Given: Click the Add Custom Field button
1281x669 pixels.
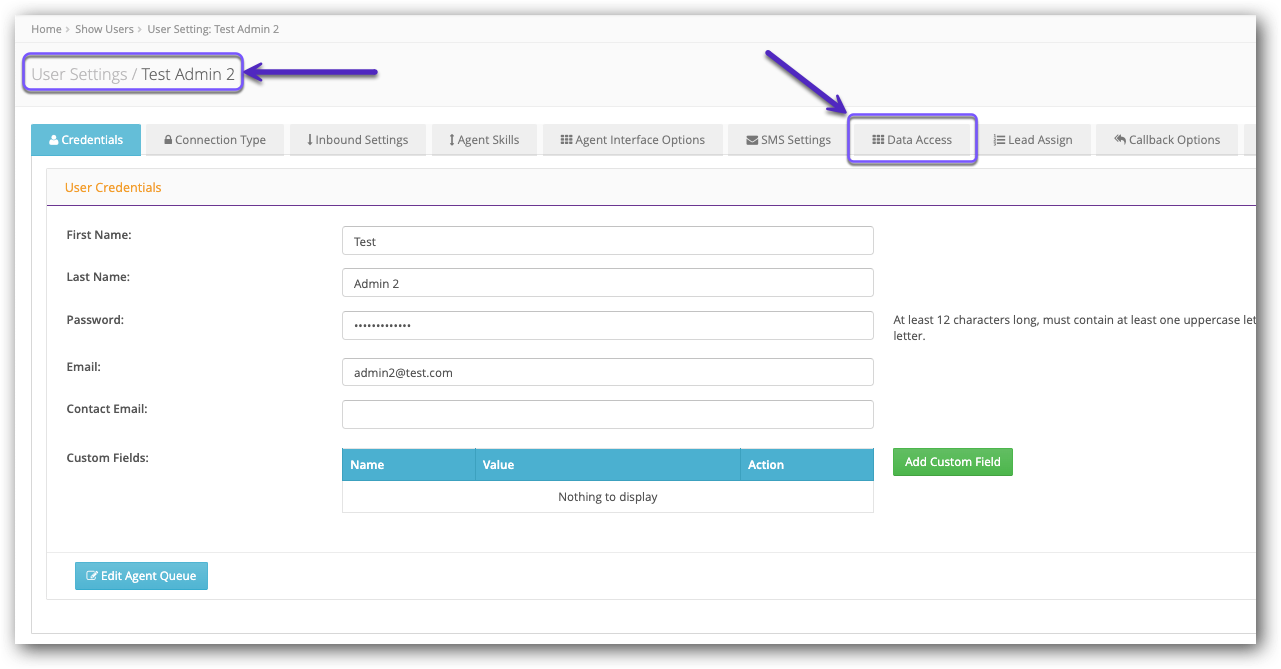Looking at the screenshot, I should (952, 461).
